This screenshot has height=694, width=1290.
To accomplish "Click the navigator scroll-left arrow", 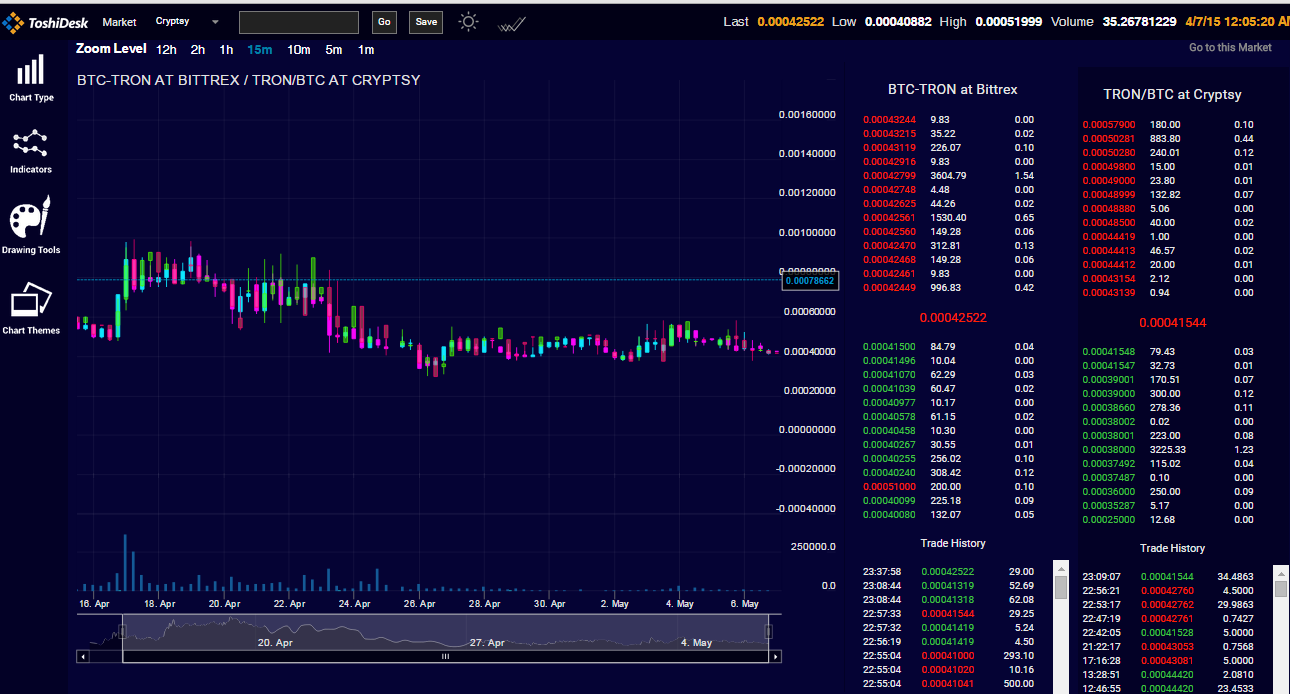I will point(82,657).
